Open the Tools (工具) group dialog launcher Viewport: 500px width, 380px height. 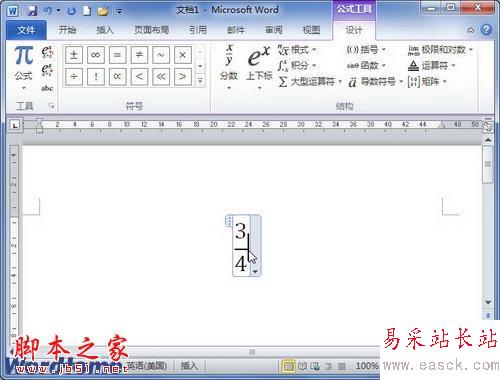(51, 106)
